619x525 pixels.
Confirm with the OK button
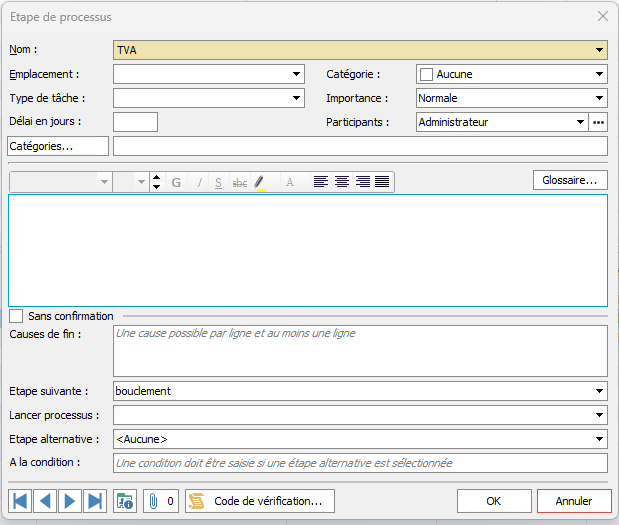(x=494, y=501)
